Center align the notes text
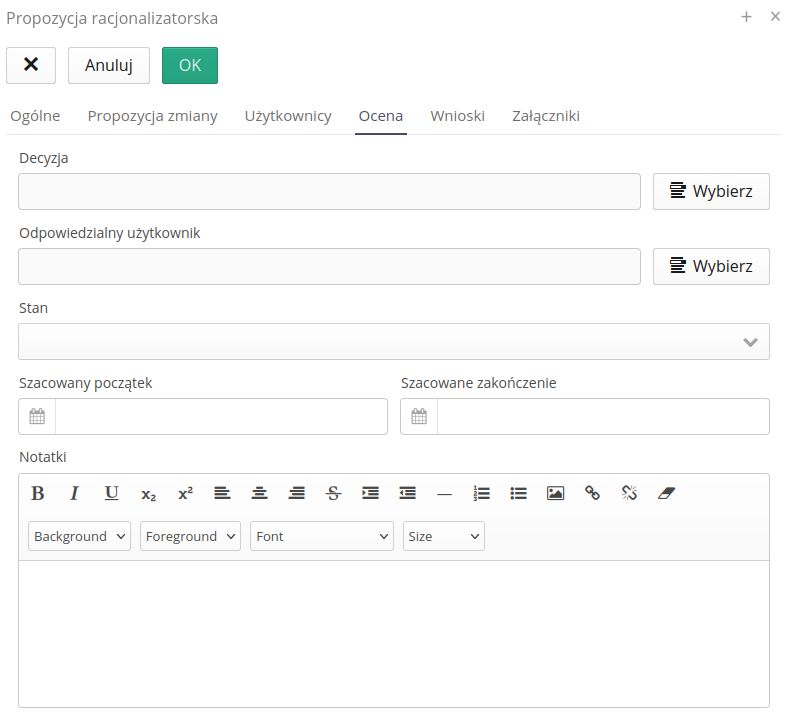The image size is (786, 719). (259, 493)
